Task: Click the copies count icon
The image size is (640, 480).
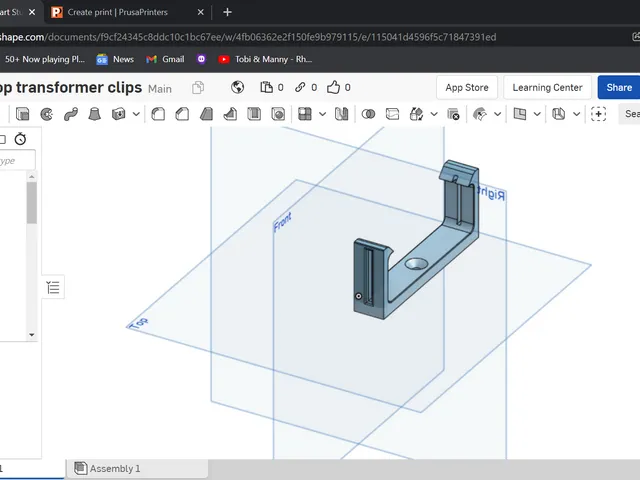Action: point(267,87)
